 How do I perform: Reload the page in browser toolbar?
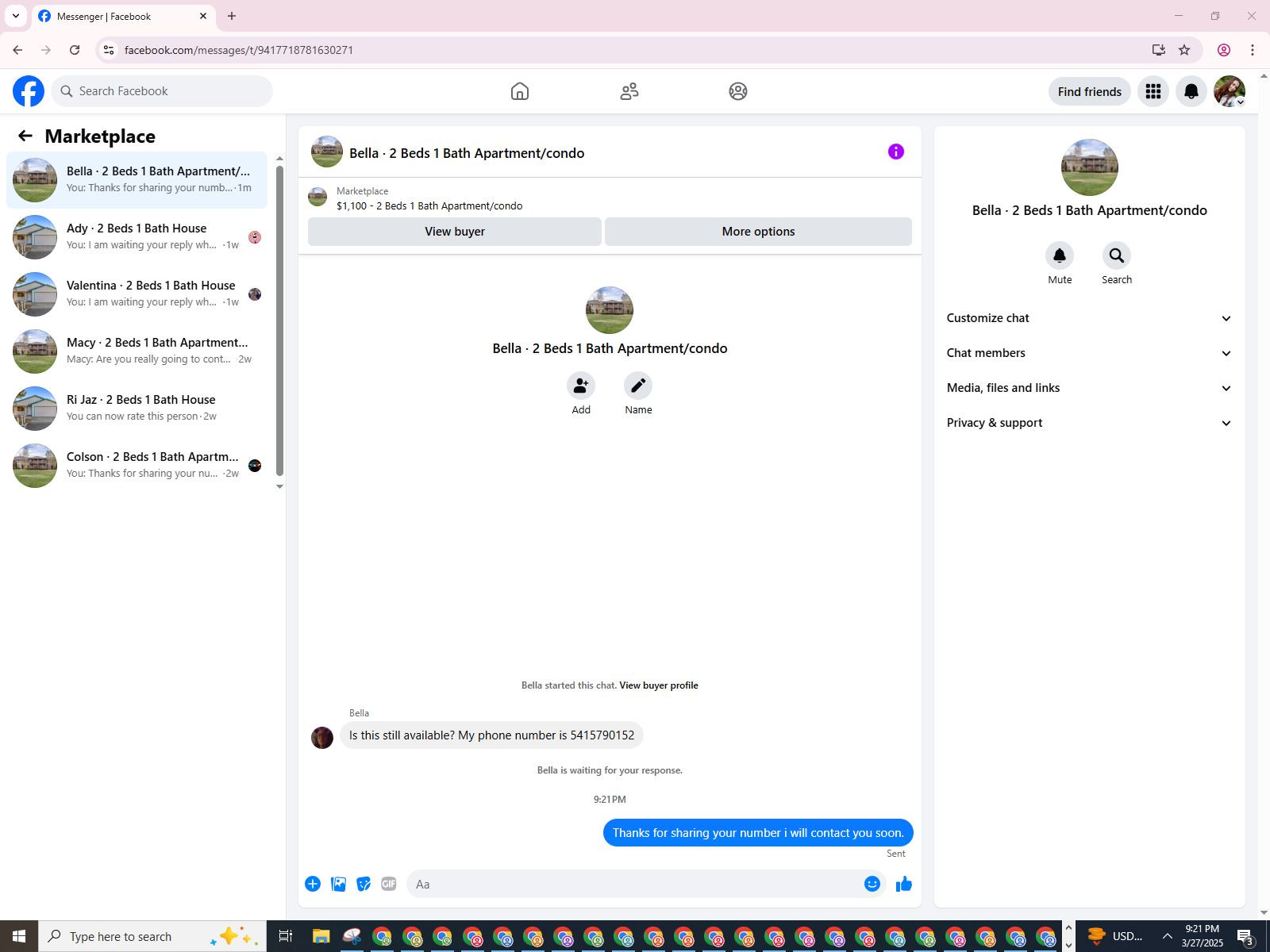[75, 50]
